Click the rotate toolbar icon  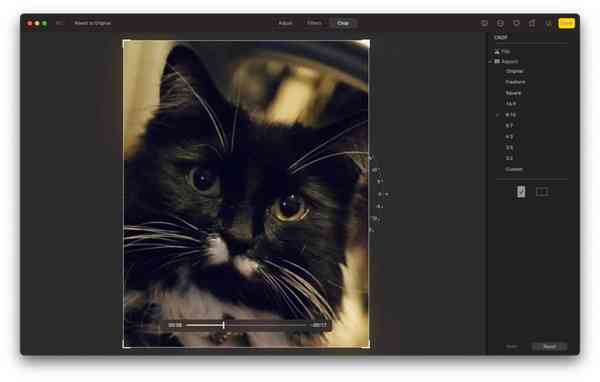click(x=532, y=23)
